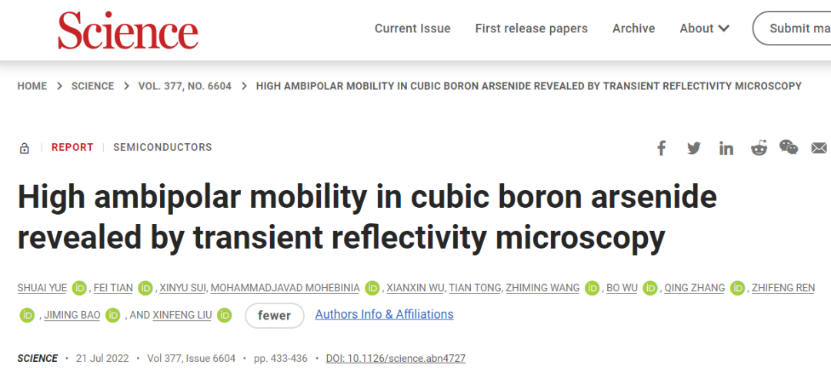Image resolution: width=831 pixels, height=368 pixels.
Task: Click the Submit manuscript button
Action: coord(792,28)
